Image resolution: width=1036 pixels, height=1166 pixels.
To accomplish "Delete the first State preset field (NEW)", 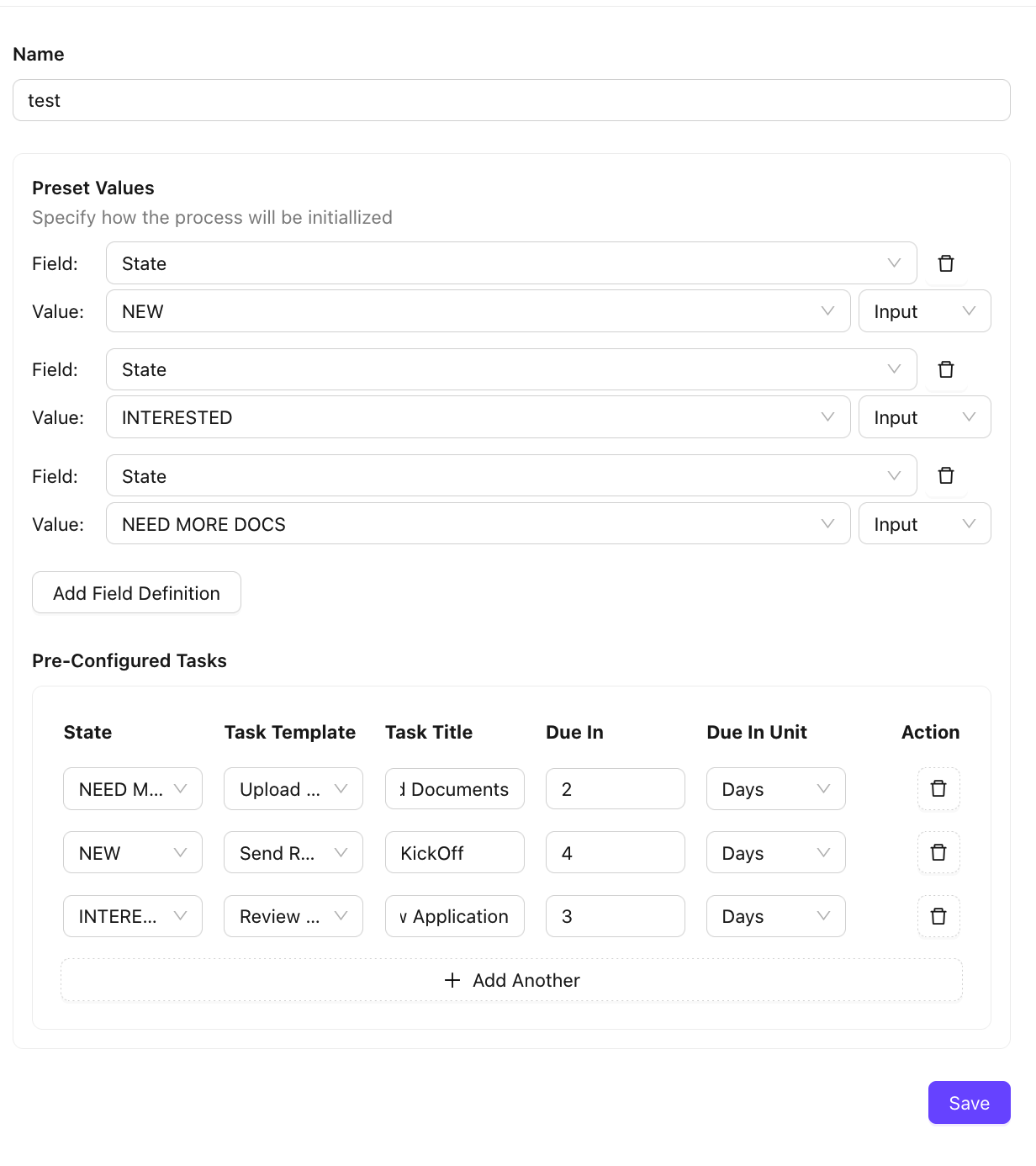I will point(945,263).
